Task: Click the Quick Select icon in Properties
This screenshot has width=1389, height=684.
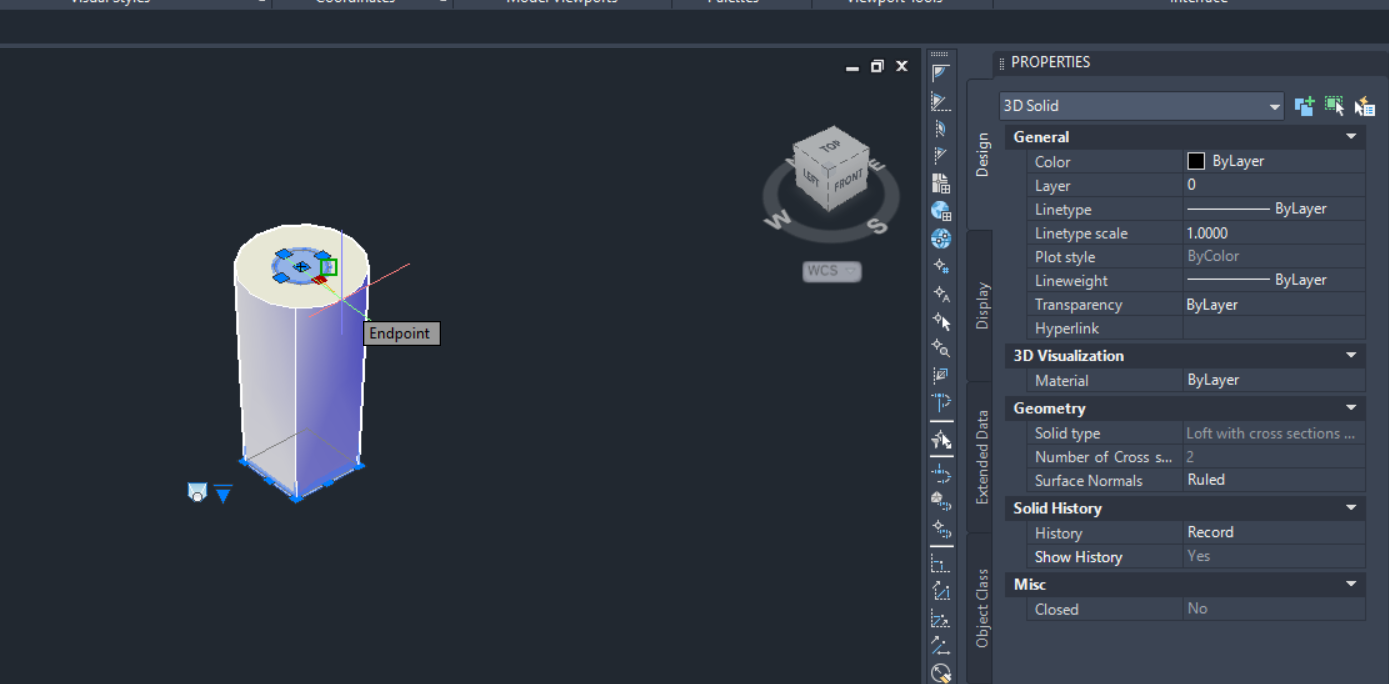Action: coord(1364,106)
